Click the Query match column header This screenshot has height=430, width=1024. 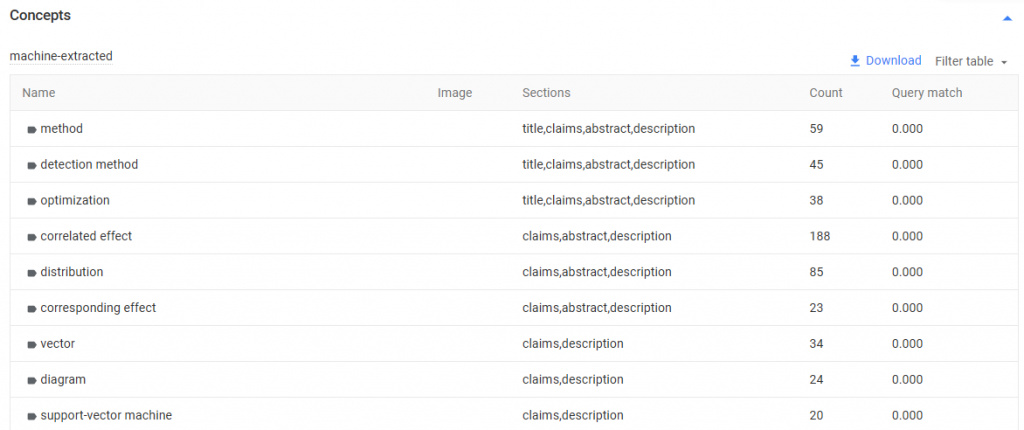927,93
